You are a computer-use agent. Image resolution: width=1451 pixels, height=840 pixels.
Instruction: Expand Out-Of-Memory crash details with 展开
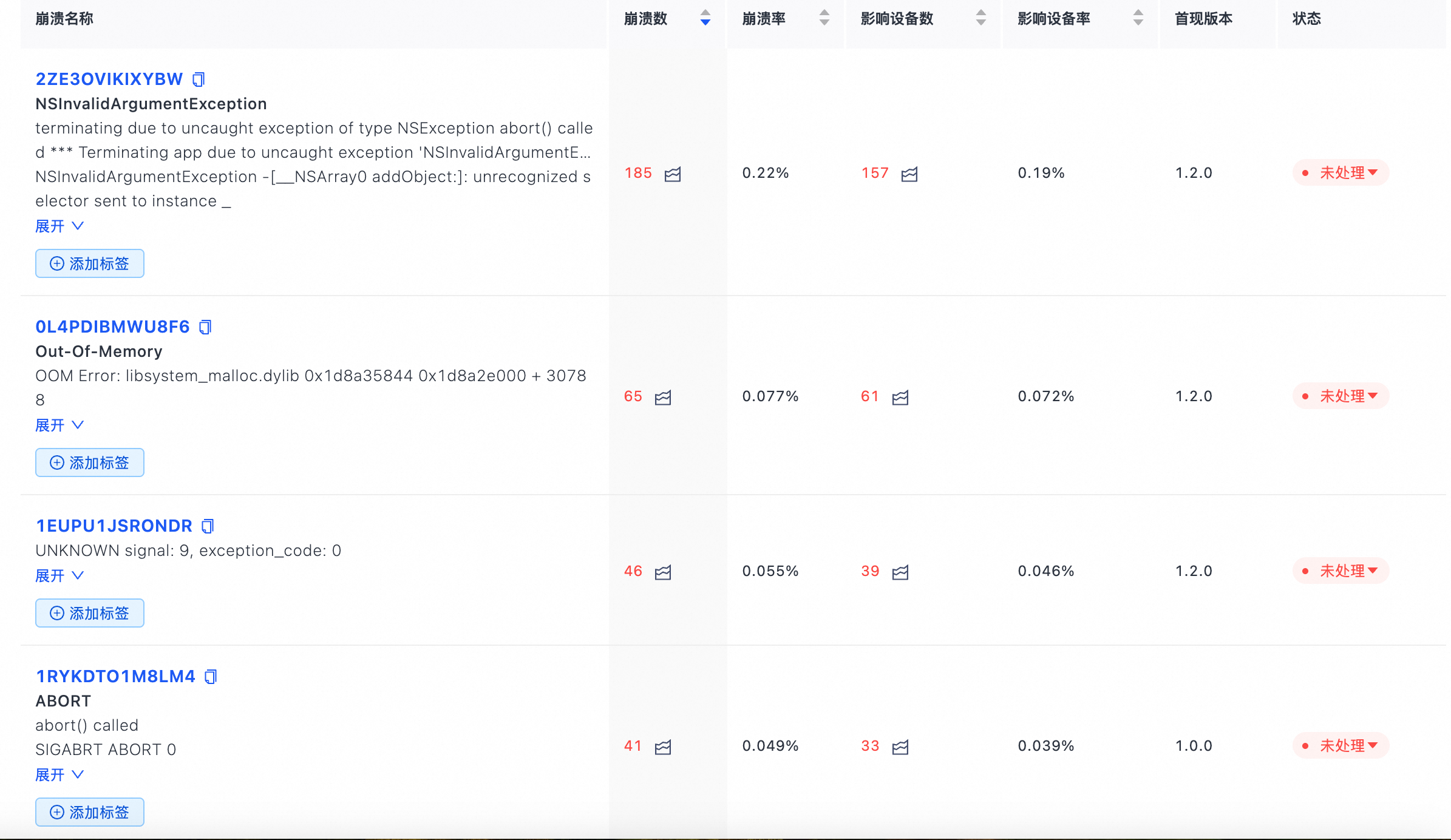[x=59, y=425]
